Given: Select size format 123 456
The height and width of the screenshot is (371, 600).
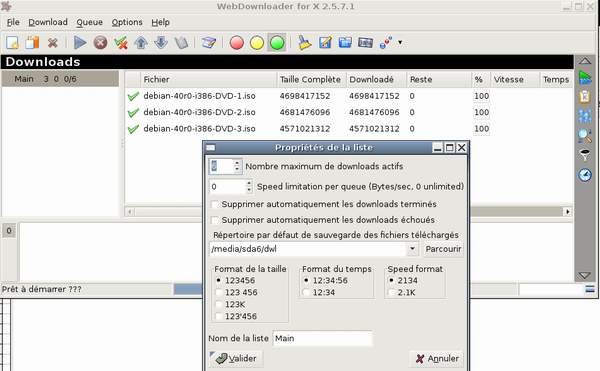Looking at the screenshot, I should pyautogui.click(x=218, y=293).
